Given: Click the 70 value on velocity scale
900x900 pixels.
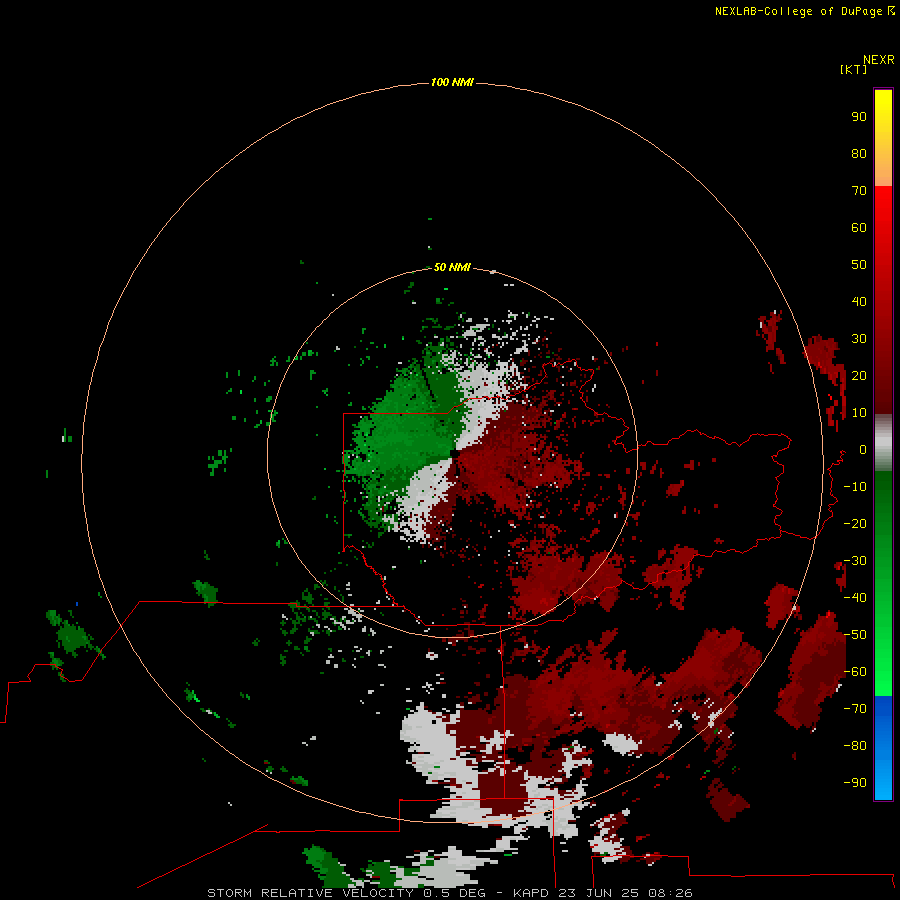Looking at the screenshot, I should (859, 191).
